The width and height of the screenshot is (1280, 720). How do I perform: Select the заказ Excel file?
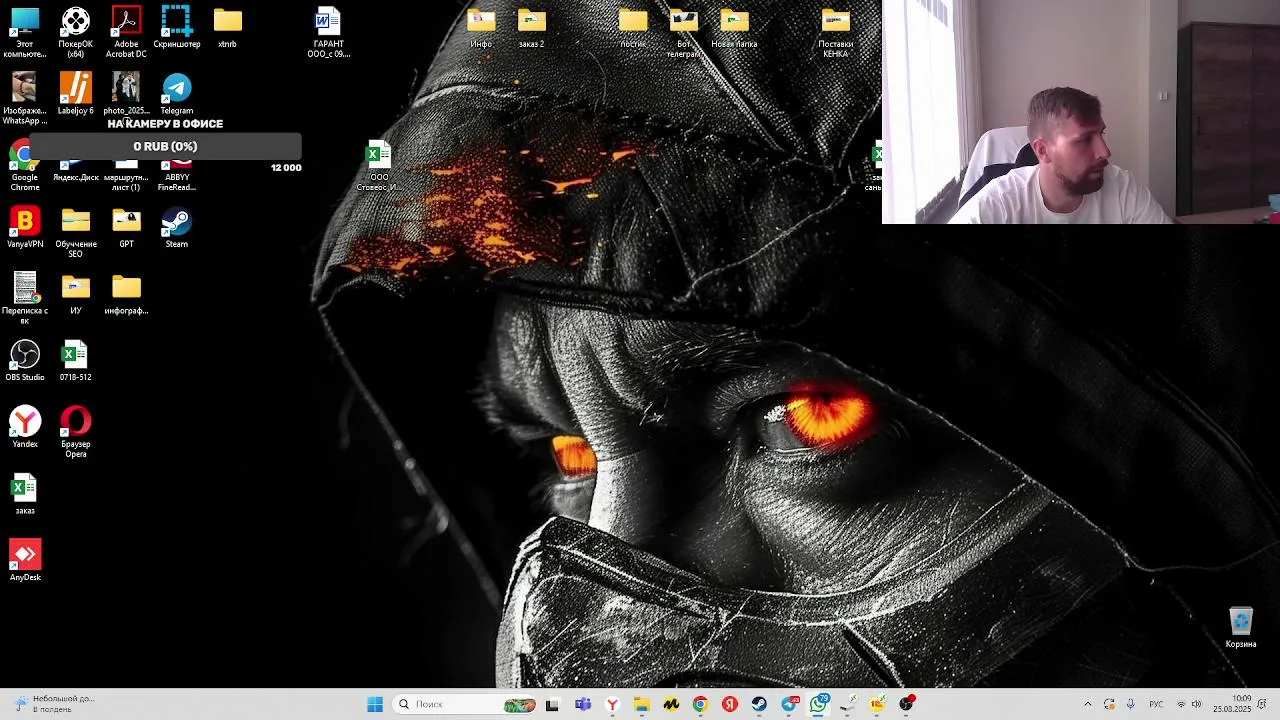pyautogui.click(x=25, y=494)
